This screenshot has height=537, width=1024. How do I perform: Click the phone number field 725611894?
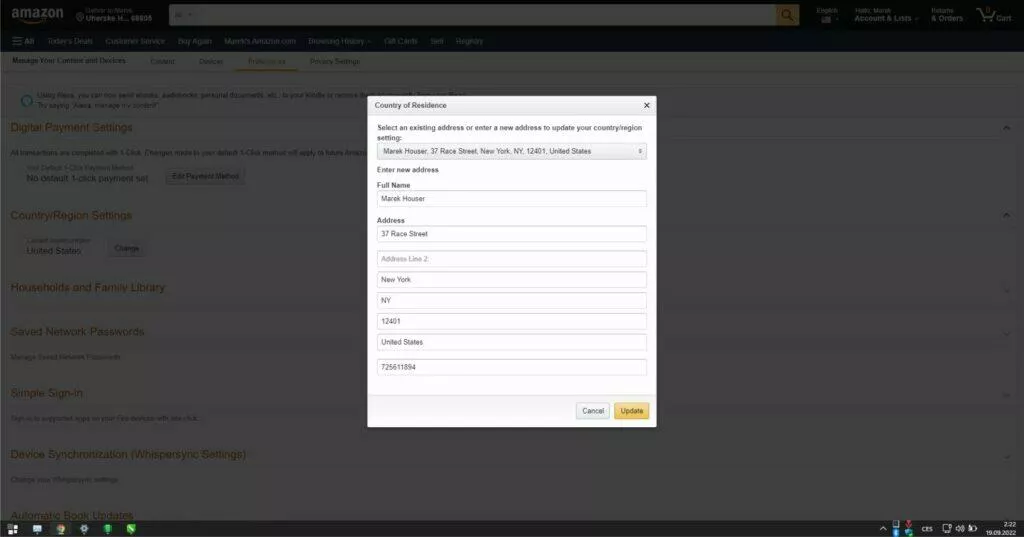511,367
